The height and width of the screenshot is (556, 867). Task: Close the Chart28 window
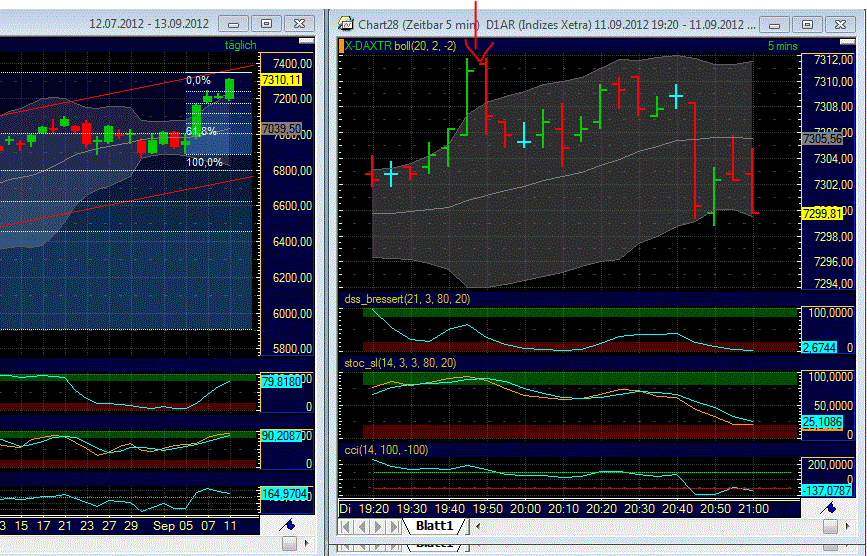(x=840, y=24)
